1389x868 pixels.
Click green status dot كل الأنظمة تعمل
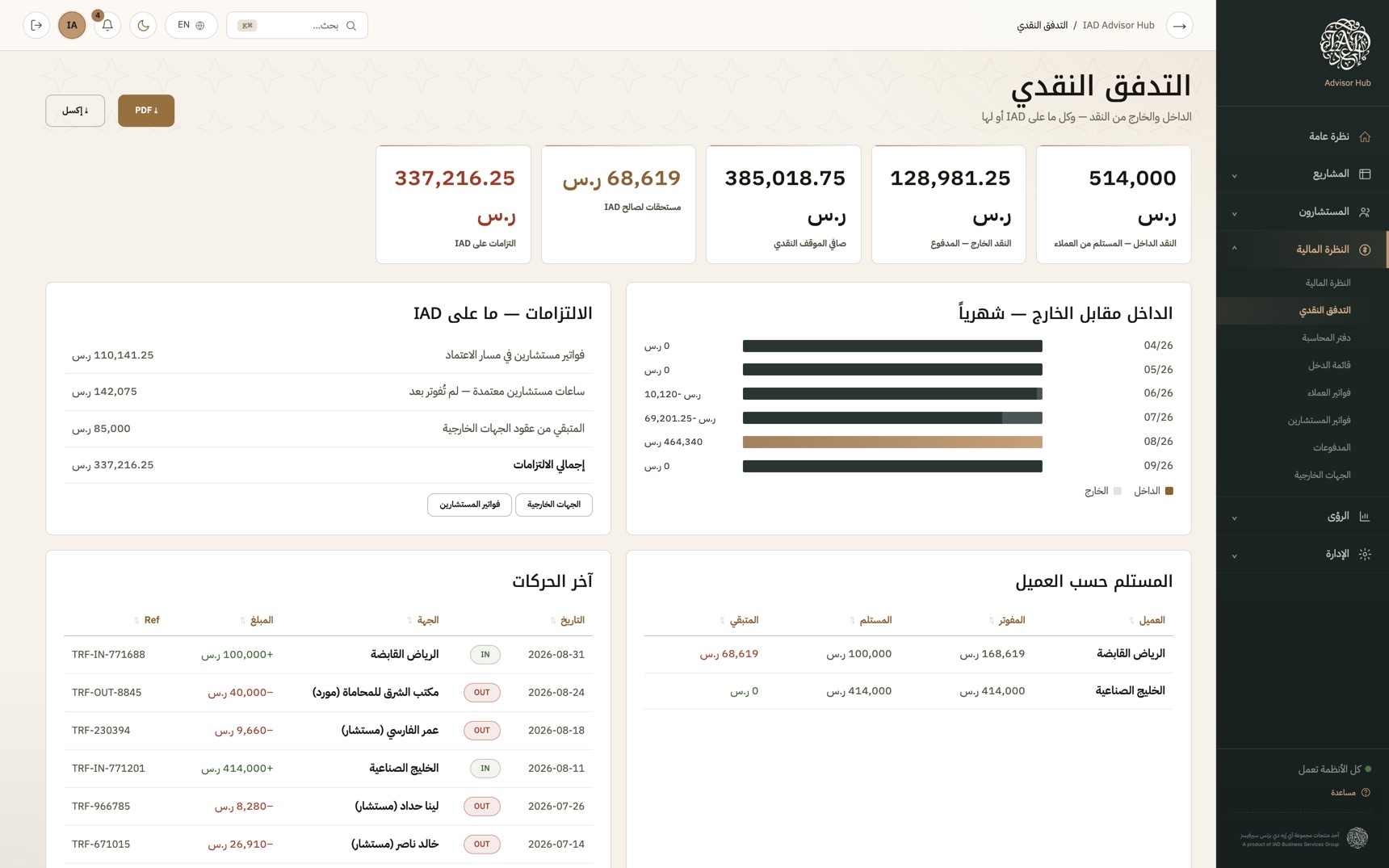(1368, 769)
